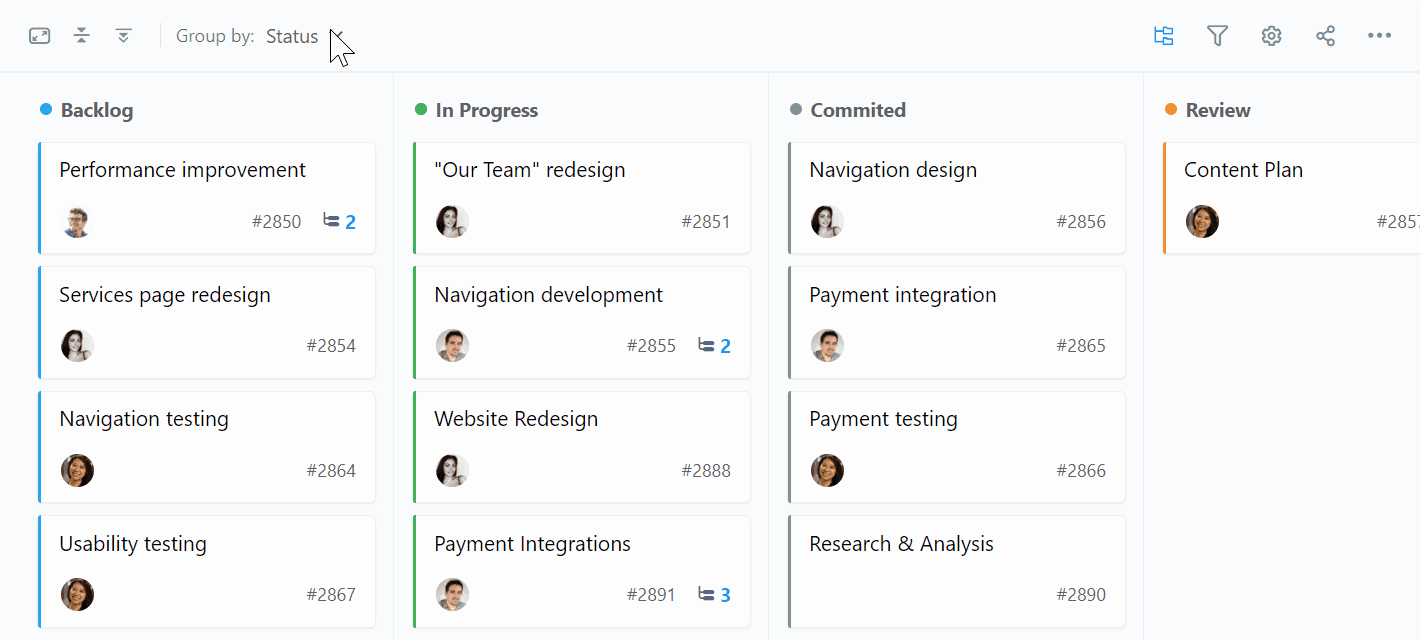Open the Research & Analysis card
Screen dimensions: 1420x640
coord(957,571)
